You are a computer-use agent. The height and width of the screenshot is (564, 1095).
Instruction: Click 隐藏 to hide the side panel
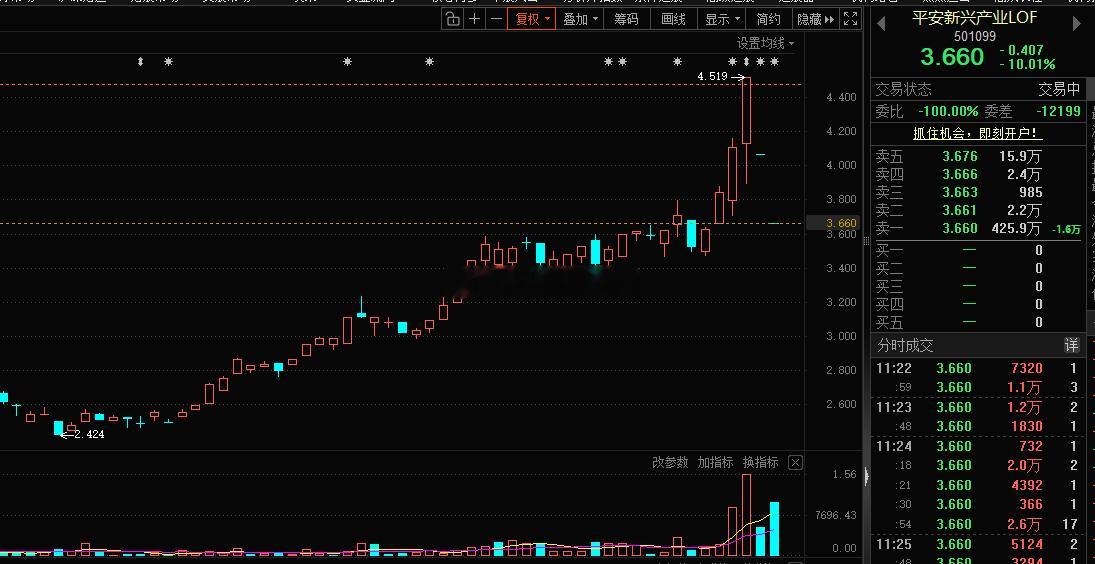click(815, 19)
